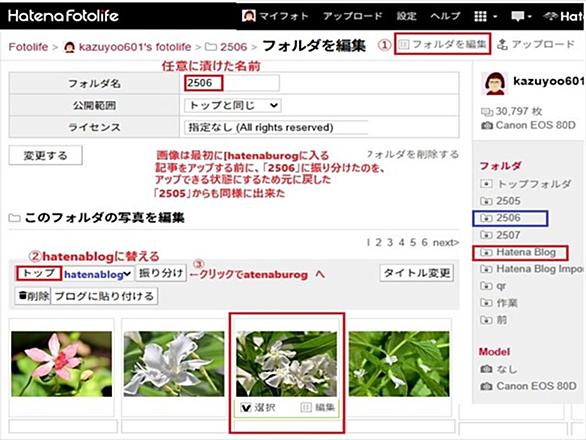Go to page 2 of photos
This screenshot has width=586, height=440.
(x=379, y=243)
